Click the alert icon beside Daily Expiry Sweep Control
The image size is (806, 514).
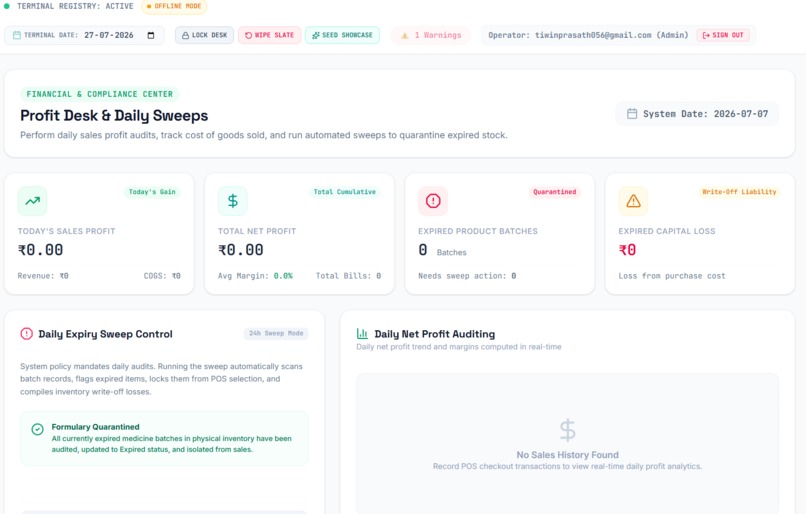click(26, 334)
